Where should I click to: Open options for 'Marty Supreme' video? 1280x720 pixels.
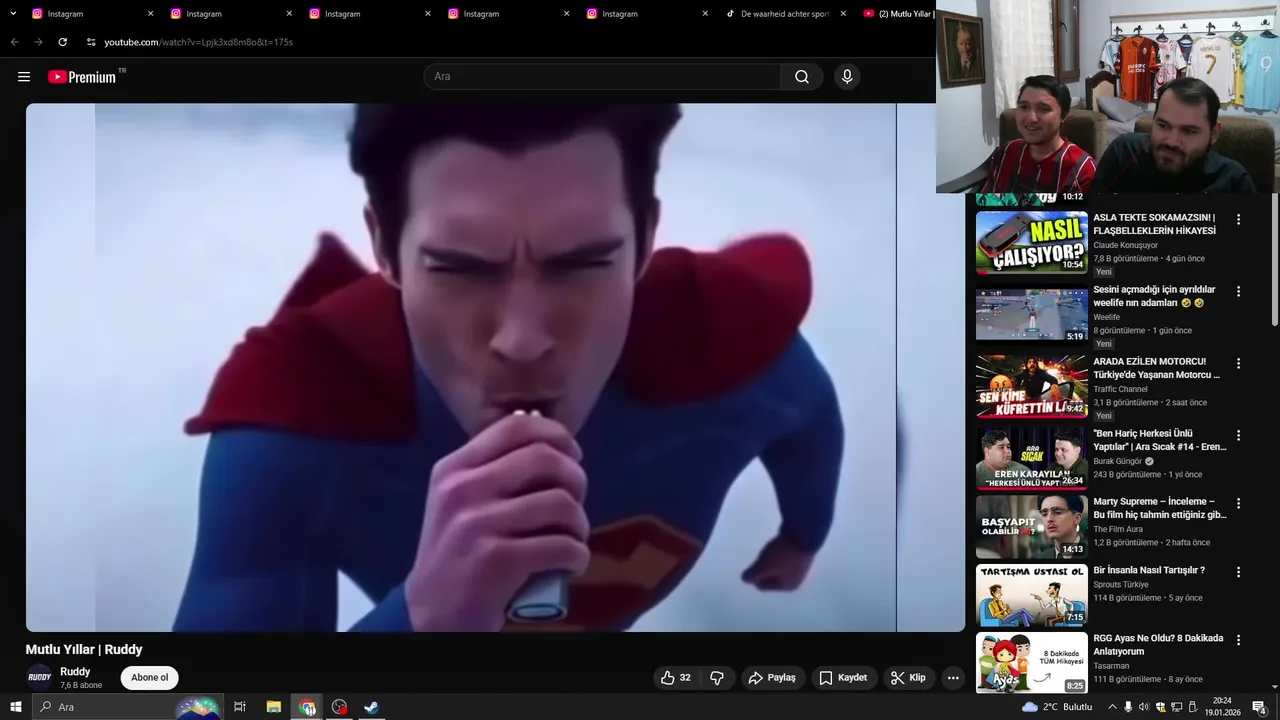pyautogui.click(x=1238, y=503)
